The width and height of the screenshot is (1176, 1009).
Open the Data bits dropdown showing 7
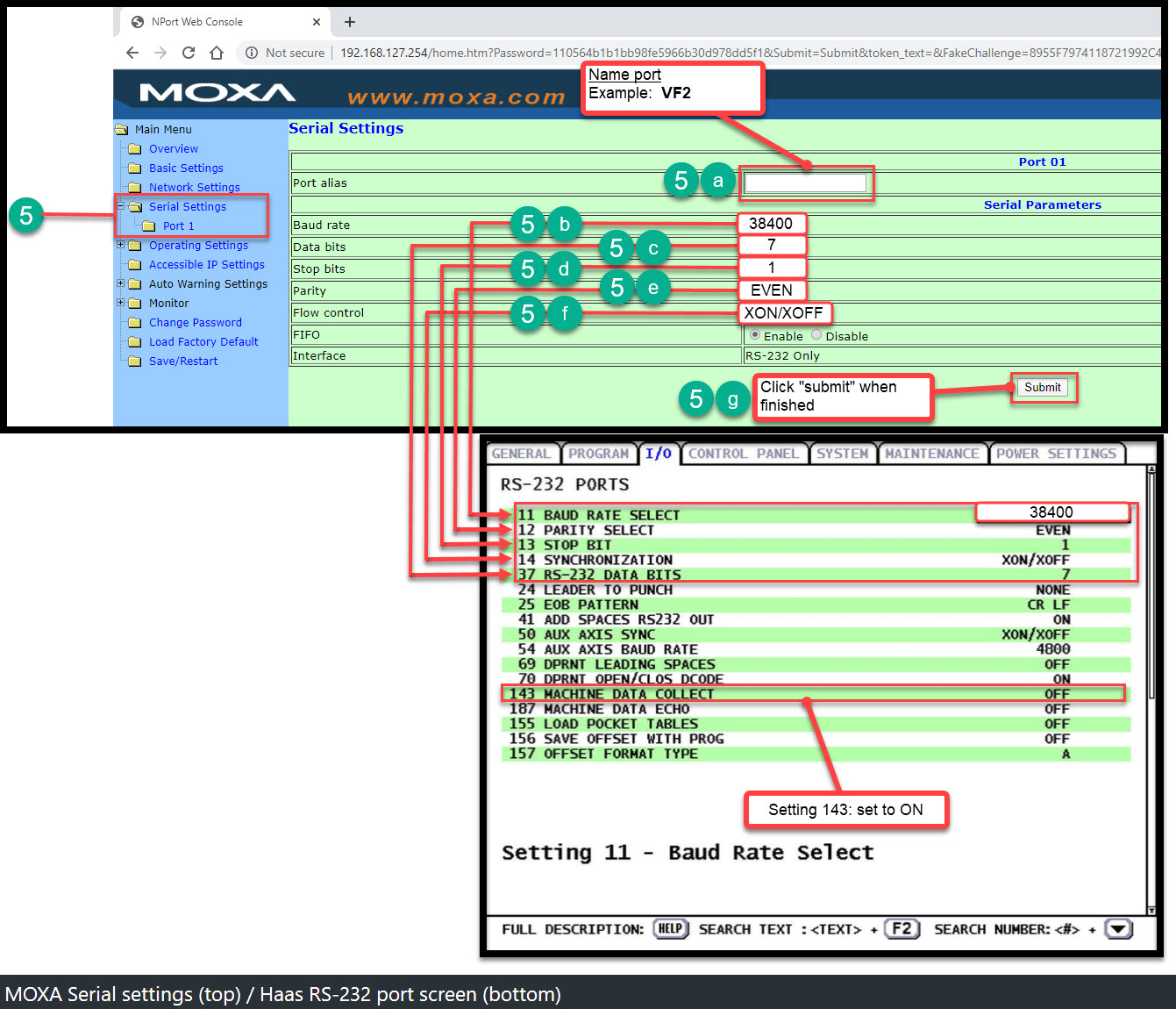pos(772,246)
